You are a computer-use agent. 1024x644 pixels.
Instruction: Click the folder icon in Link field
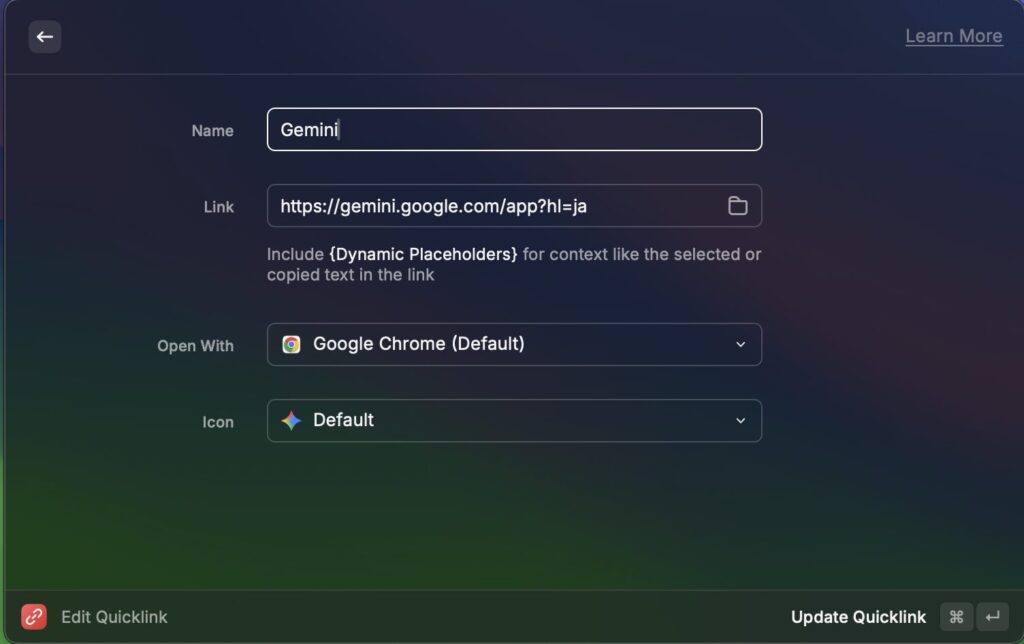737,206
